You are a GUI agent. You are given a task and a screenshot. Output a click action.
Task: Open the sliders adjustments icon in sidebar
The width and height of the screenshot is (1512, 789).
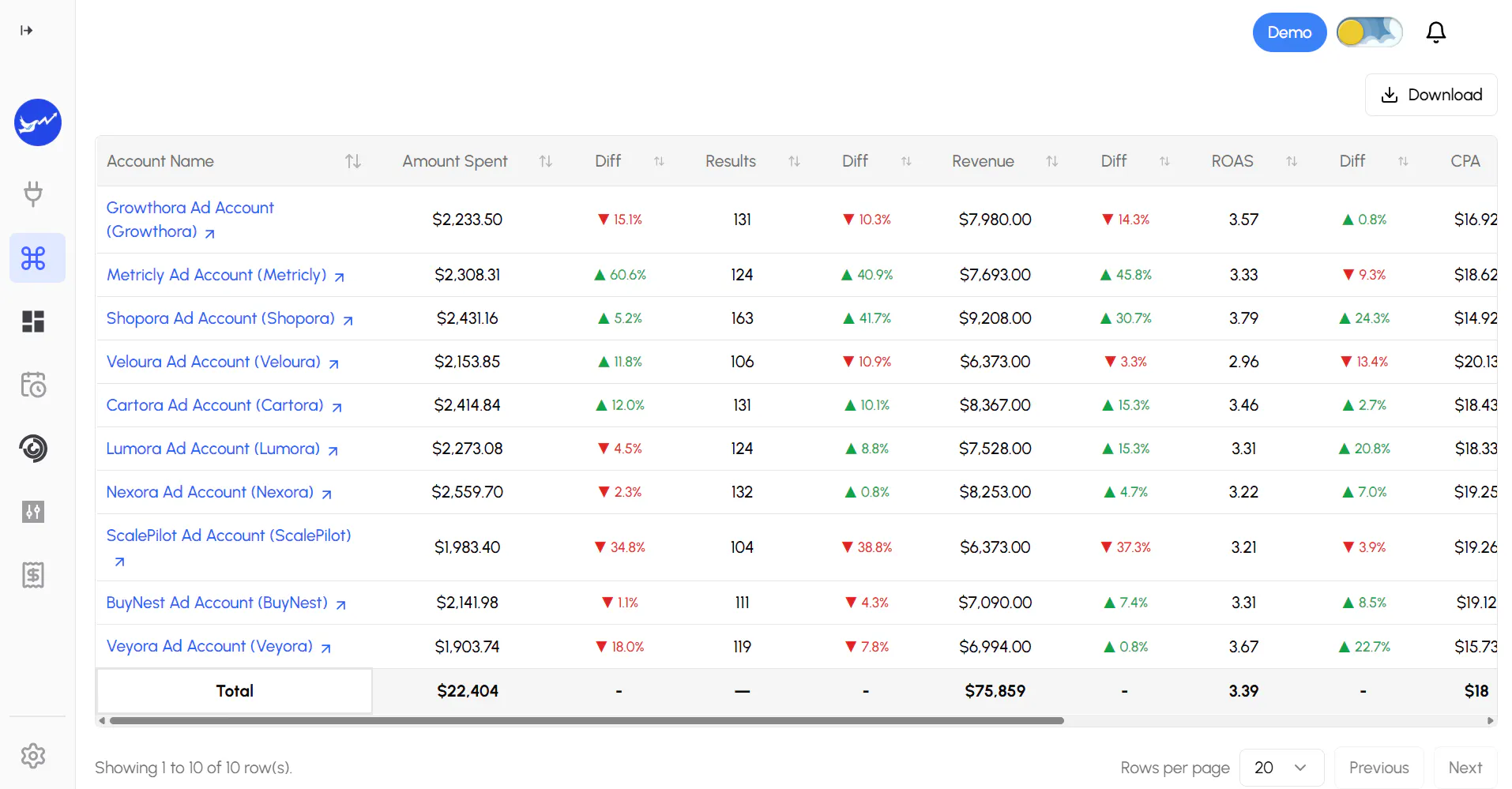(x=33, y=512)
